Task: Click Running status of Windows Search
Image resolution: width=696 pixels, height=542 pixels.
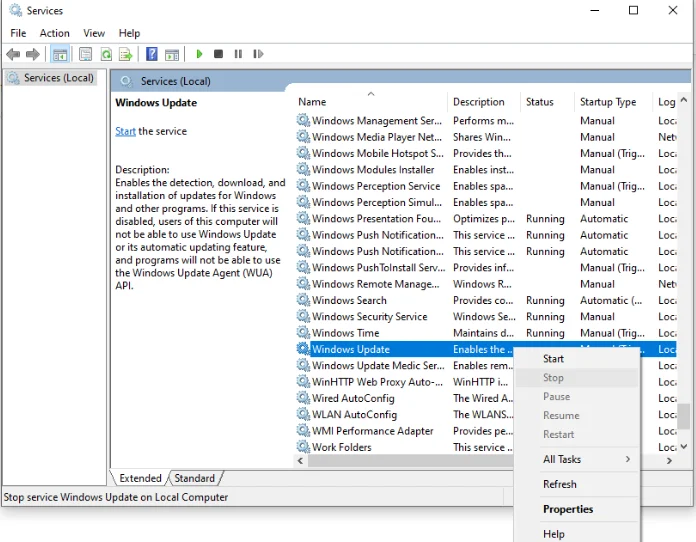Action: tap(545, 301)
